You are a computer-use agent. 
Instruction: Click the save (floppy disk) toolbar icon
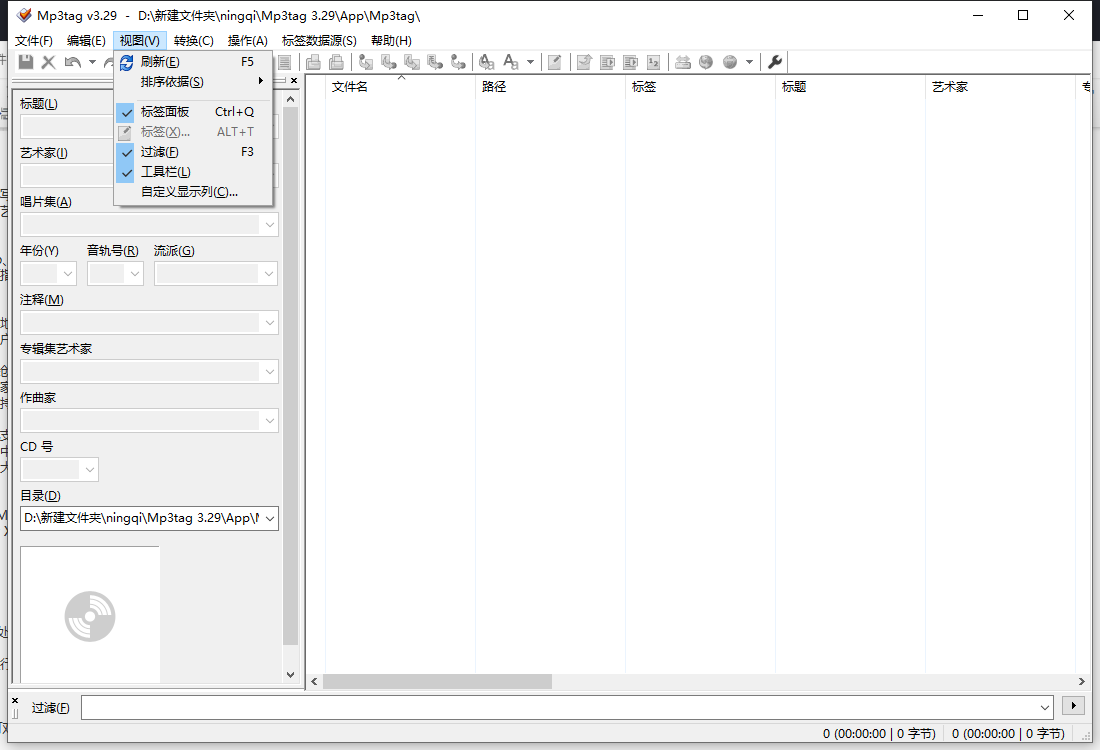coord(26,62)
